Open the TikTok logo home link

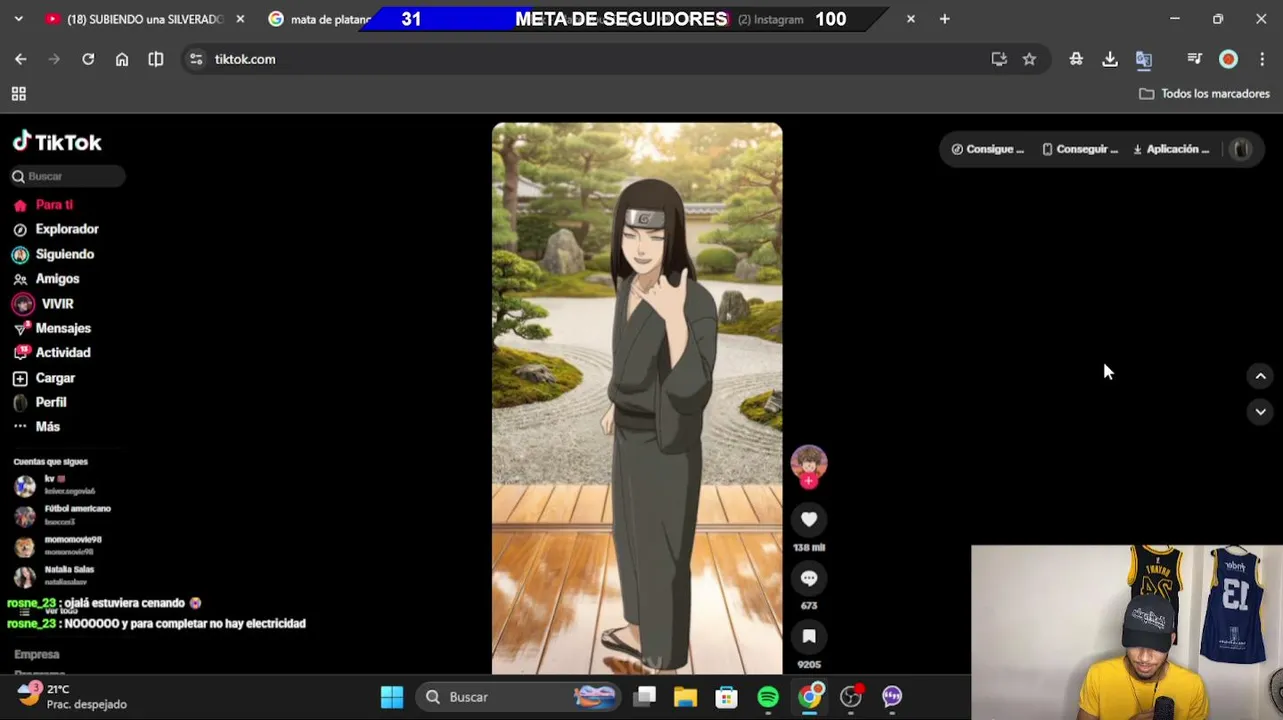[57, 142]
